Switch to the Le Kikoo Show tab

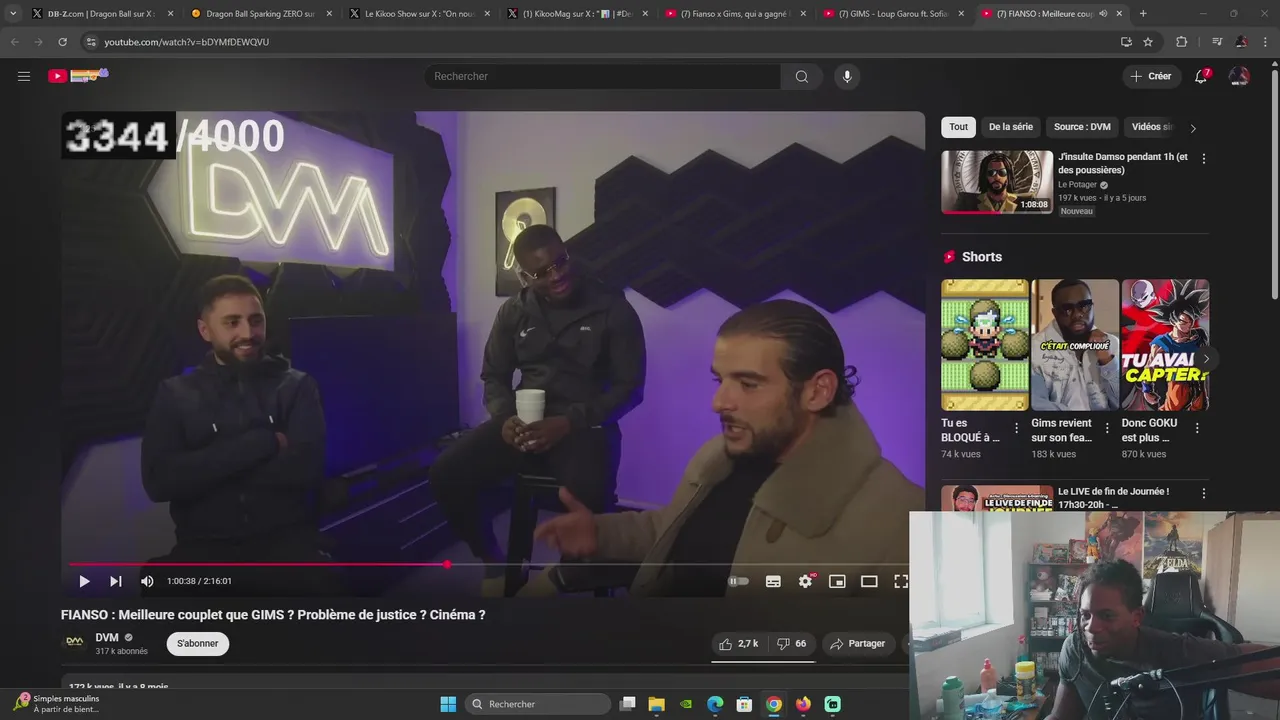419,14
